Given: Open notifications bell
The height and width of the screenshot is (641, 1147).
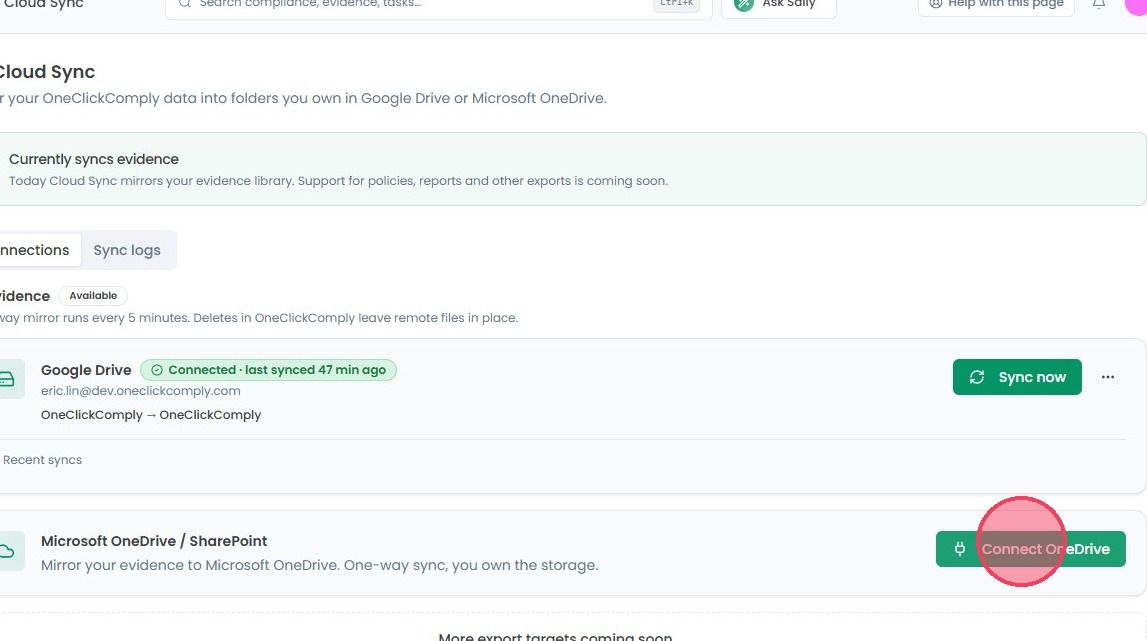Looking at the screenshot, I should (1099, 4).
